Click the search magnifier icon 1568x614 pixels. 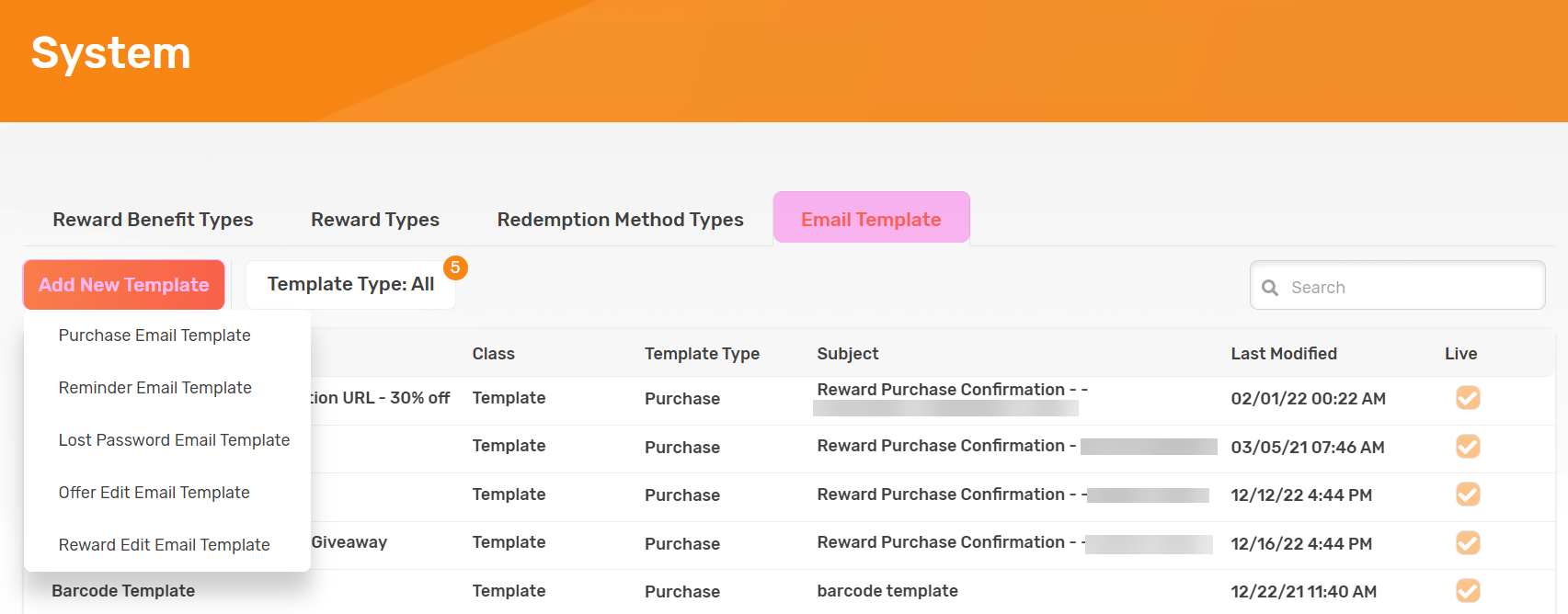[x=1270, y=288]
